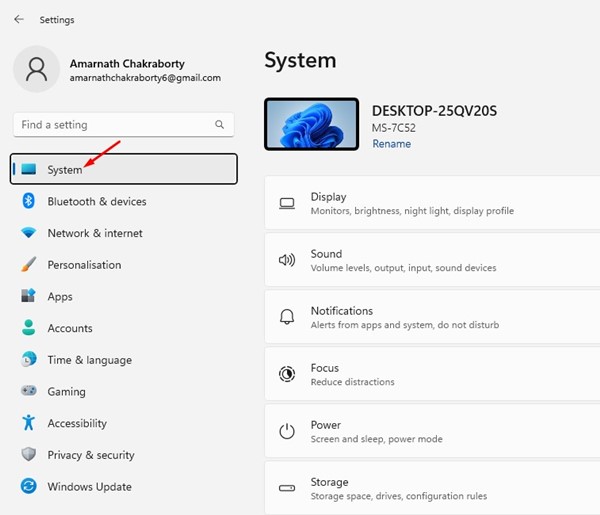Screen dimensions: 600x515
Task: Click the Bluetooth icon in sidebar
Action: [28, 201]
